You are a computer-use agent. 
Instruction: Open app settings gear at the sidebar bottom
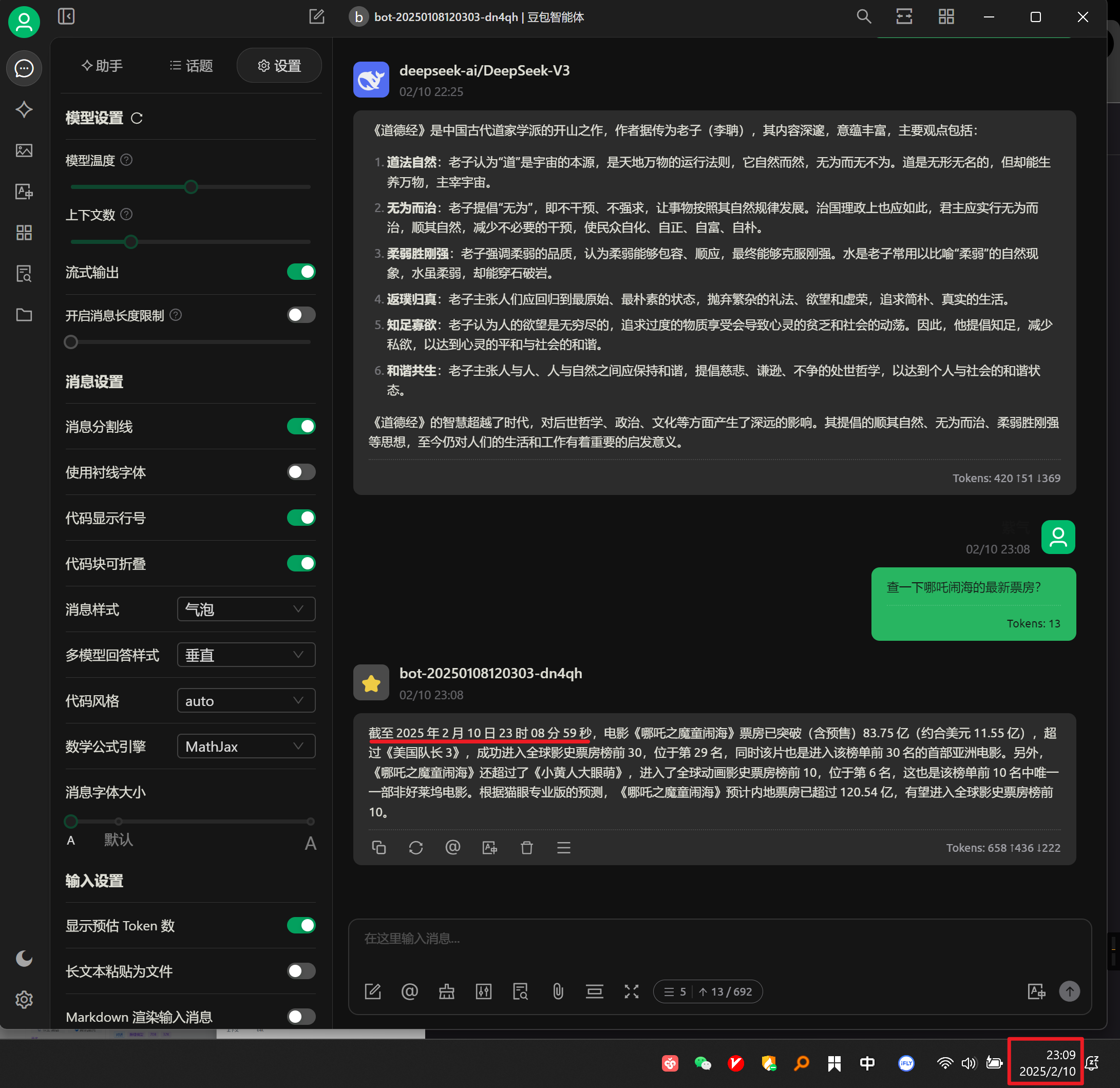[x=24, y=999]
